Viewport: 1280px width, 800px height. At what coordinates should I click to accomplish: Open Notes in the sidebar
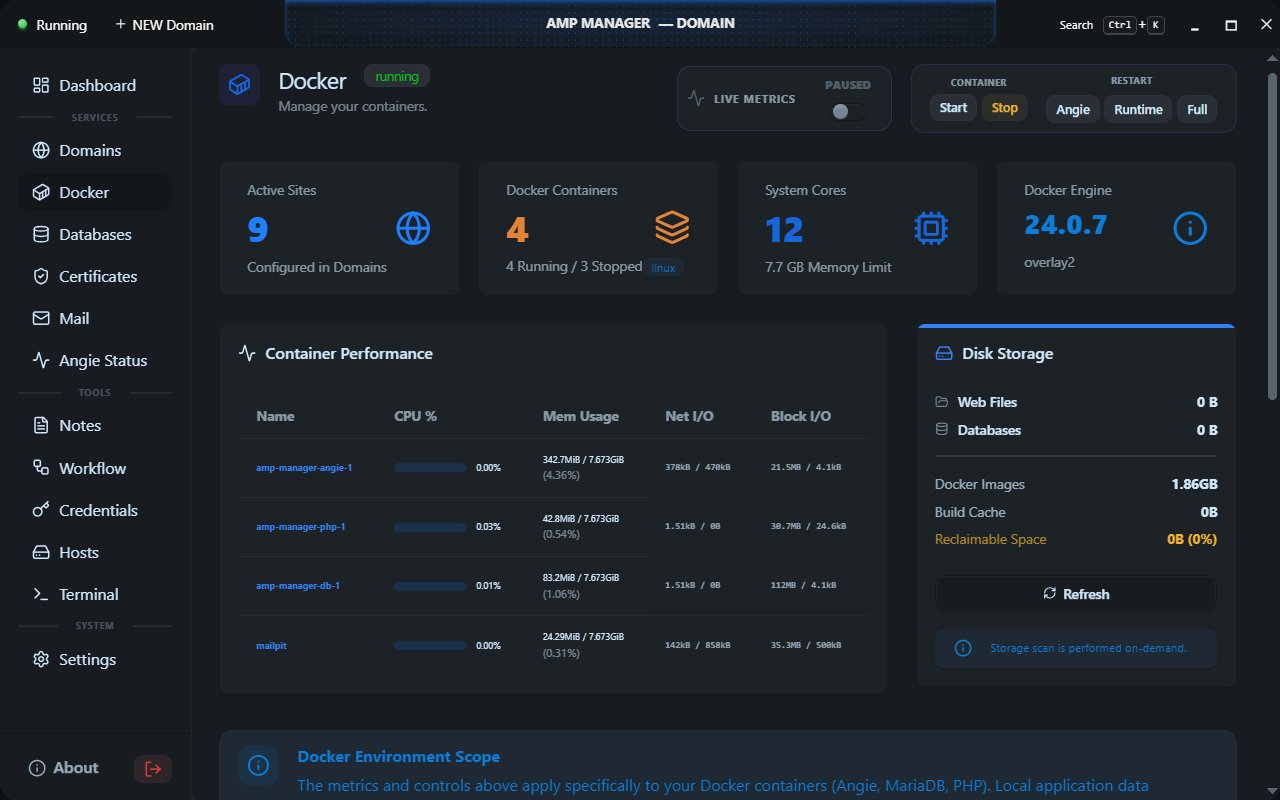click(x=95, y=425)
